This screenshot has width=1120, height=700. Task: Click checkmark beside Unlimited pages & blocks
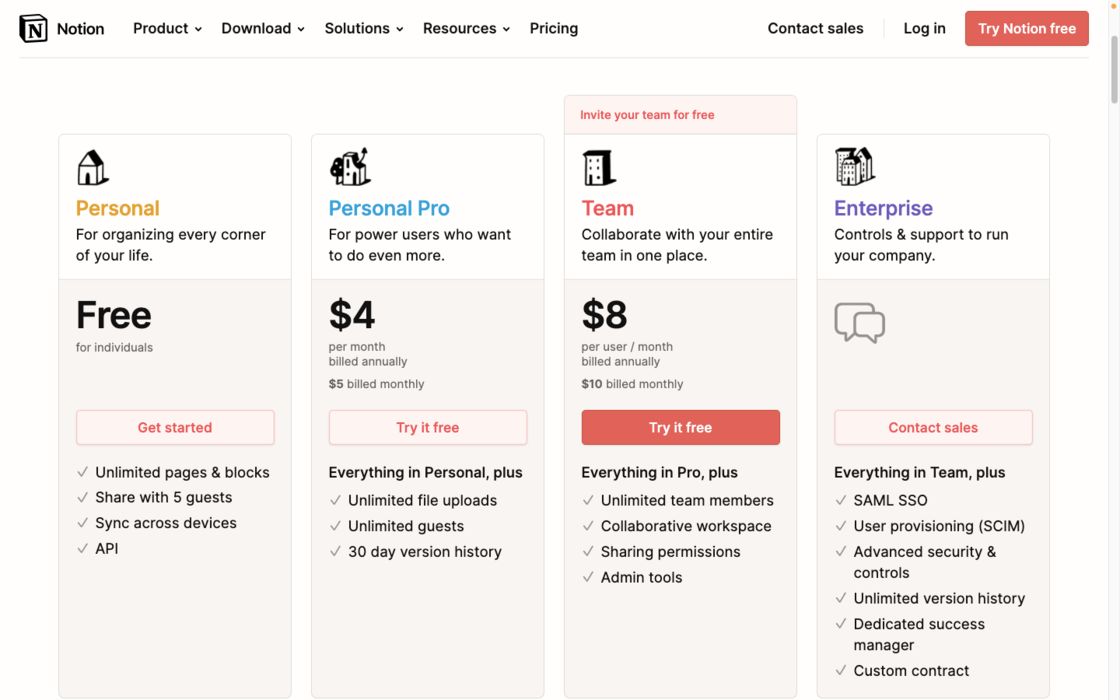pyautogui.click(x=83, y=472)
